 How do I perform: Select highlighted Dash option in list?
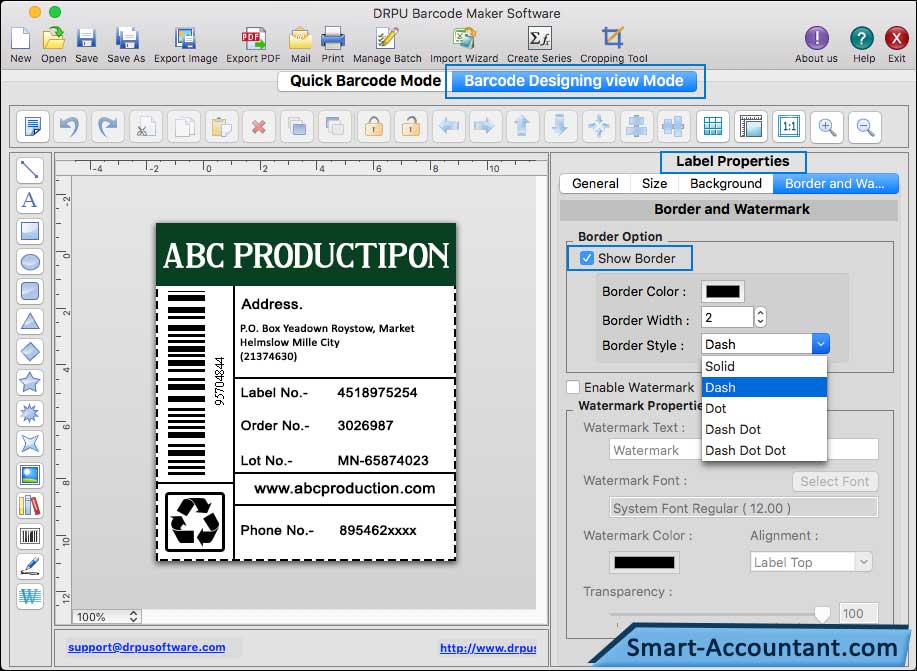764,387
